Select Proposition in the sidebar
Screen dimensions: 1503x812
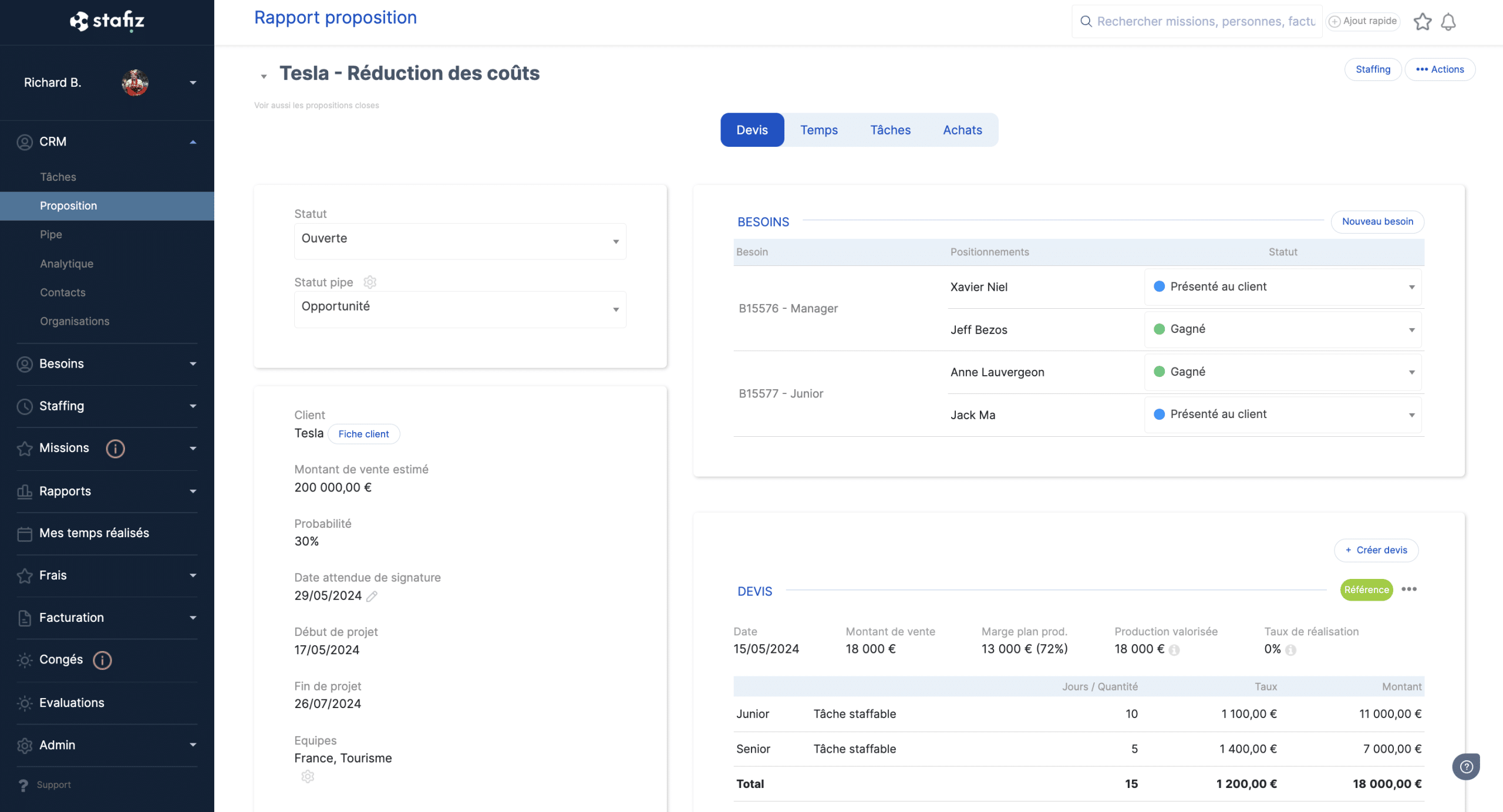[107, 206]
